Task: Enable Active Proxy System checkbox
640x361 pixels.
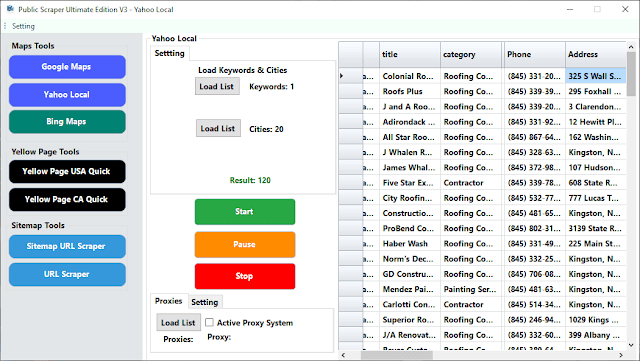Action: [209, 323]
